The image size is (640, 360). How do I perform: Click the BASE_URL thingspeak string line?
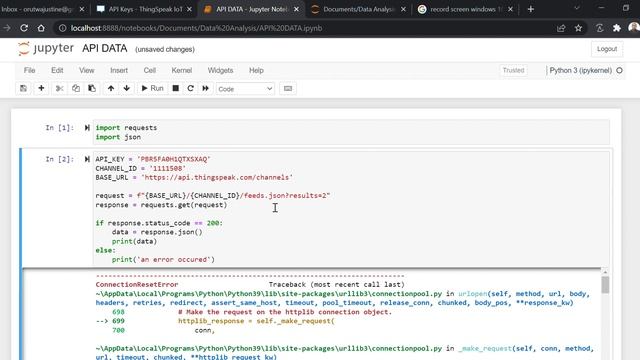tap(194, 178)
